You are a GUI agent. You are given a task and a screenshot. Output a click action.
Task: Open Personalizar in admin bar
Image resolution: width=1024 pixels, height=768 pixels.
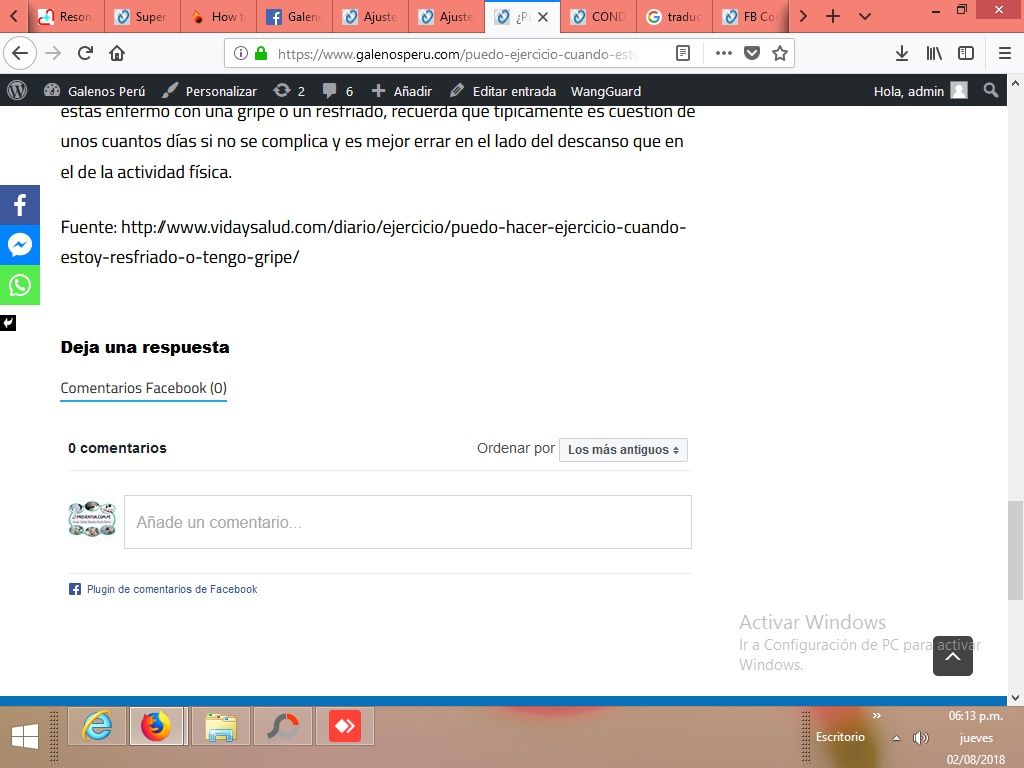[210, 91]
